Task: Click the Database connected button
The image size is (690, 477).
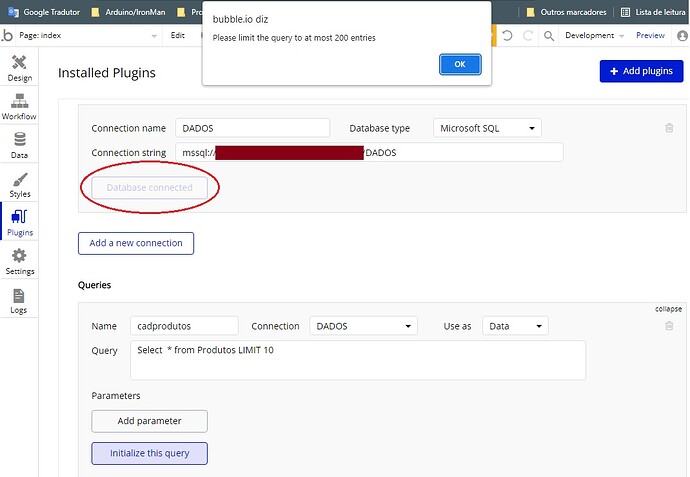Action: 150,187
